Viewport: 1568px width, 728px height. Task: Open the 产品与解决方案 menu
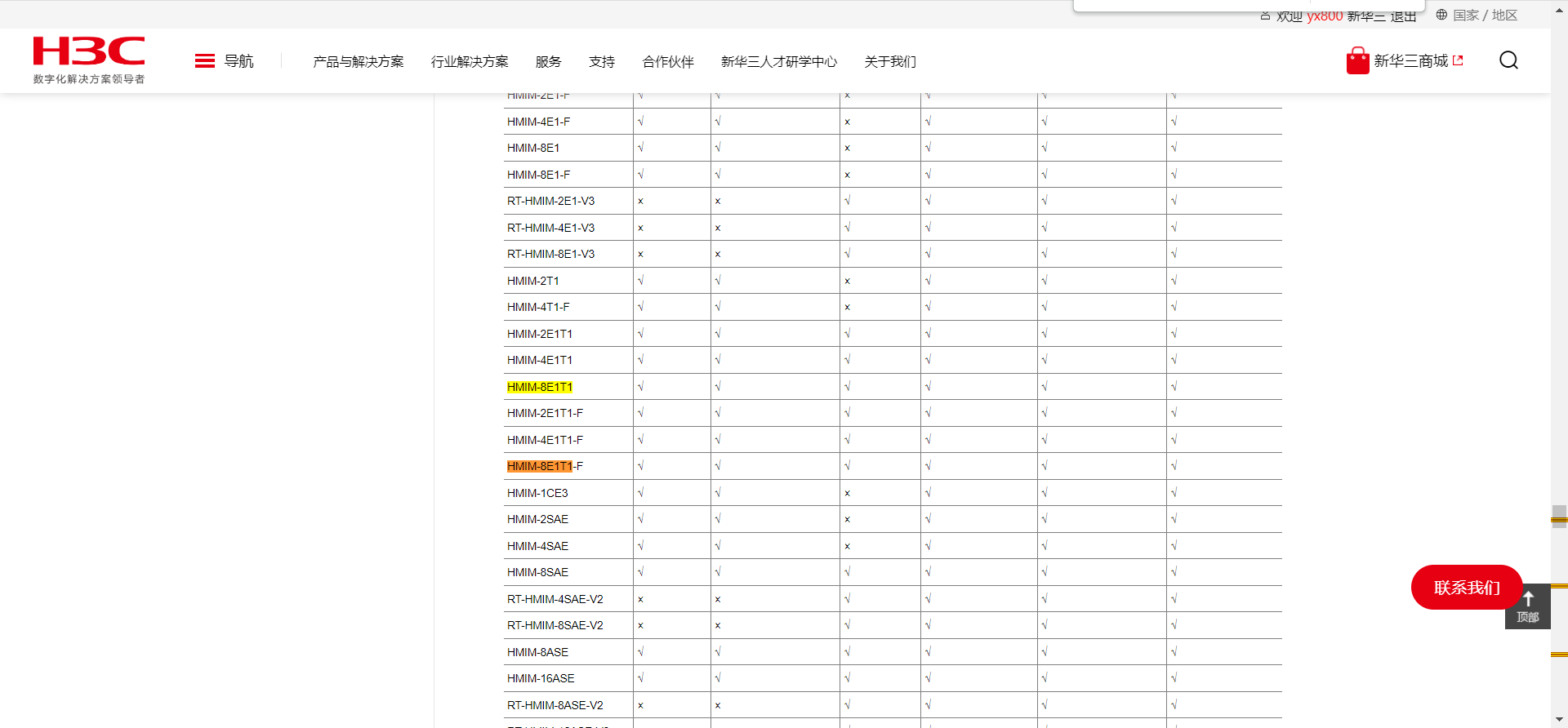(x=359, y=62)
